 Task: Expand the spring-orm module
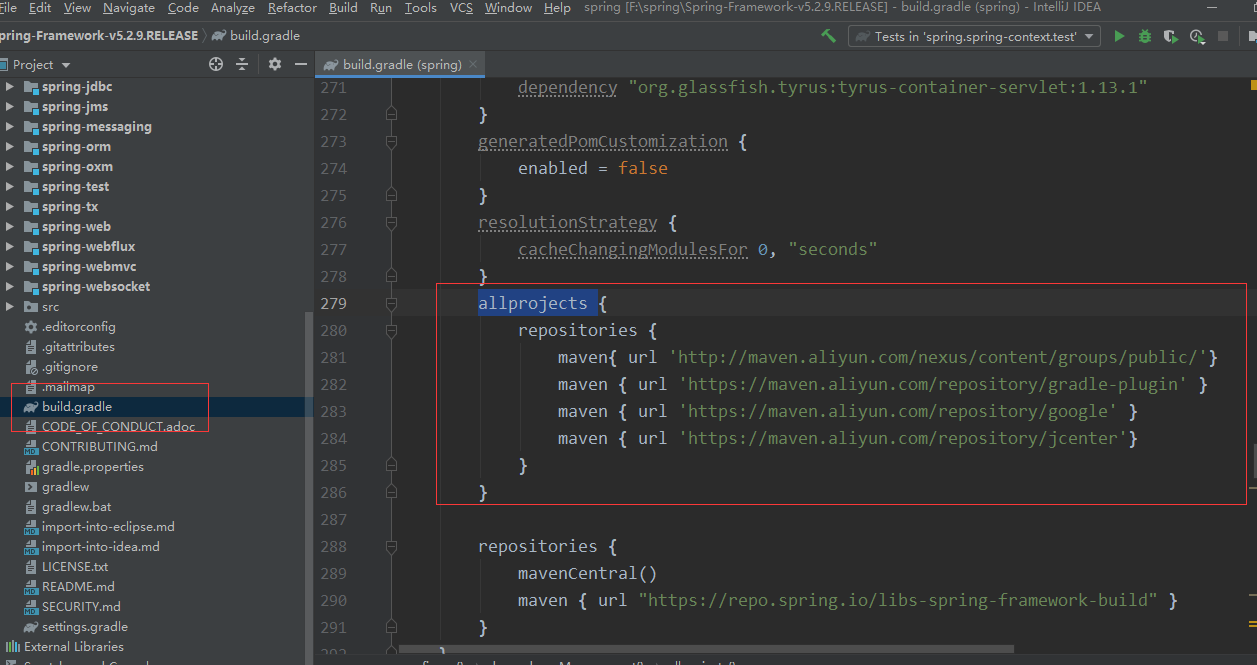11,147
